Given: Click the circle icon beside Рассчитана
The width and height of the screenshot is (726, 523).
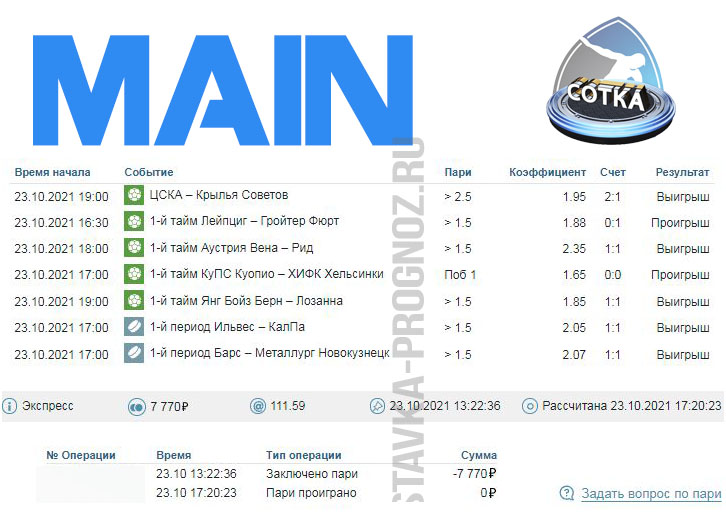Looking at the screenshot, I should 530,406.
